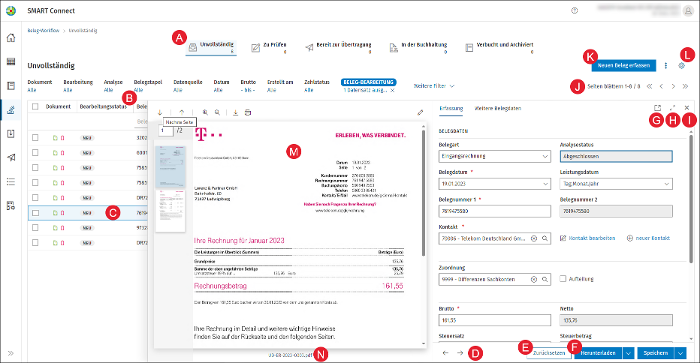Expand the Weitere Filter dropdown
The width and height of the screenshot is (700, 363).
(434, 86)
